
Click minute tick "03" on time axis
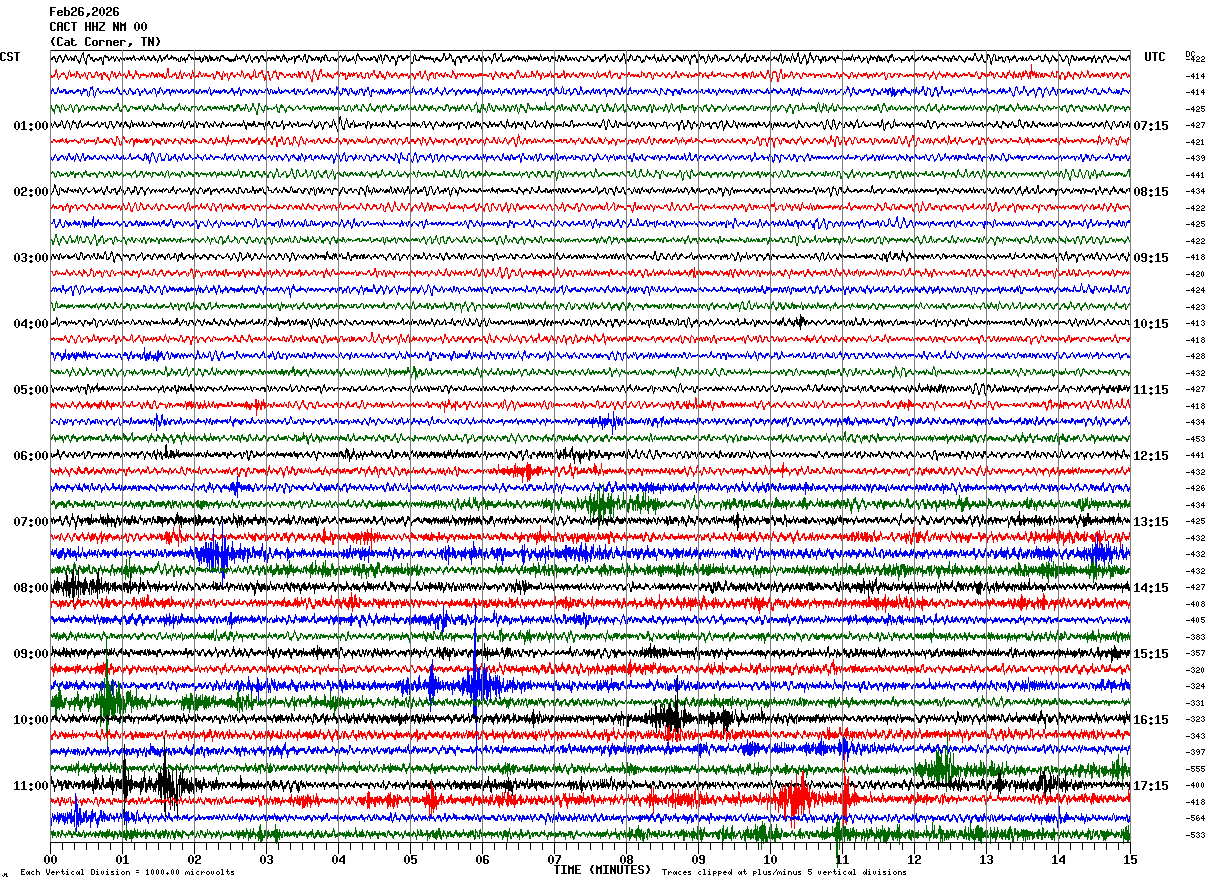point(266,859)
